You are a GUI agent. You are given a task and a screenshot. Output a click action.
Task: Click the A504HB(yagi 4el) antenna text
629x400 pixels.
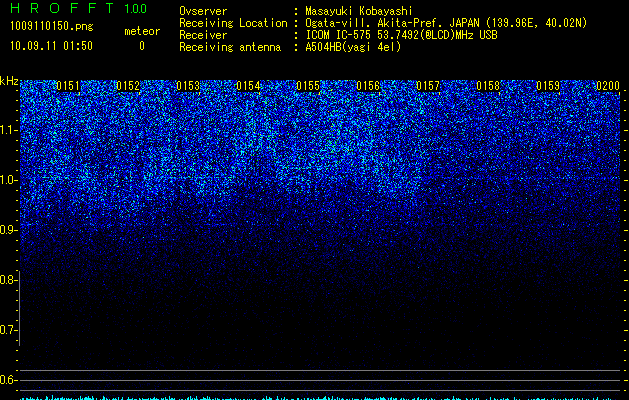point(353,47)
